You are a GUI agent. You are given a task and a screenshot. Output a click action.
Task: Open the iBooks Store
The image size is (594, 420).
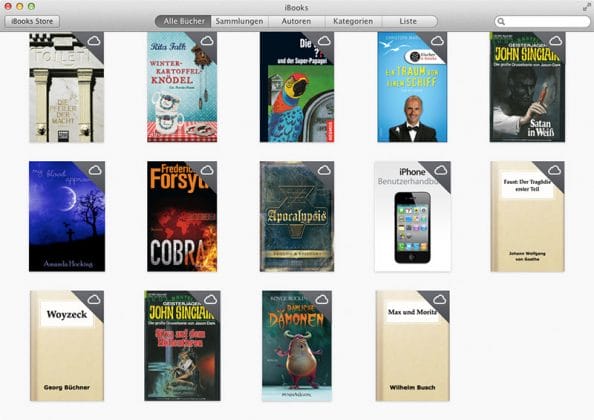pos(32,21)
